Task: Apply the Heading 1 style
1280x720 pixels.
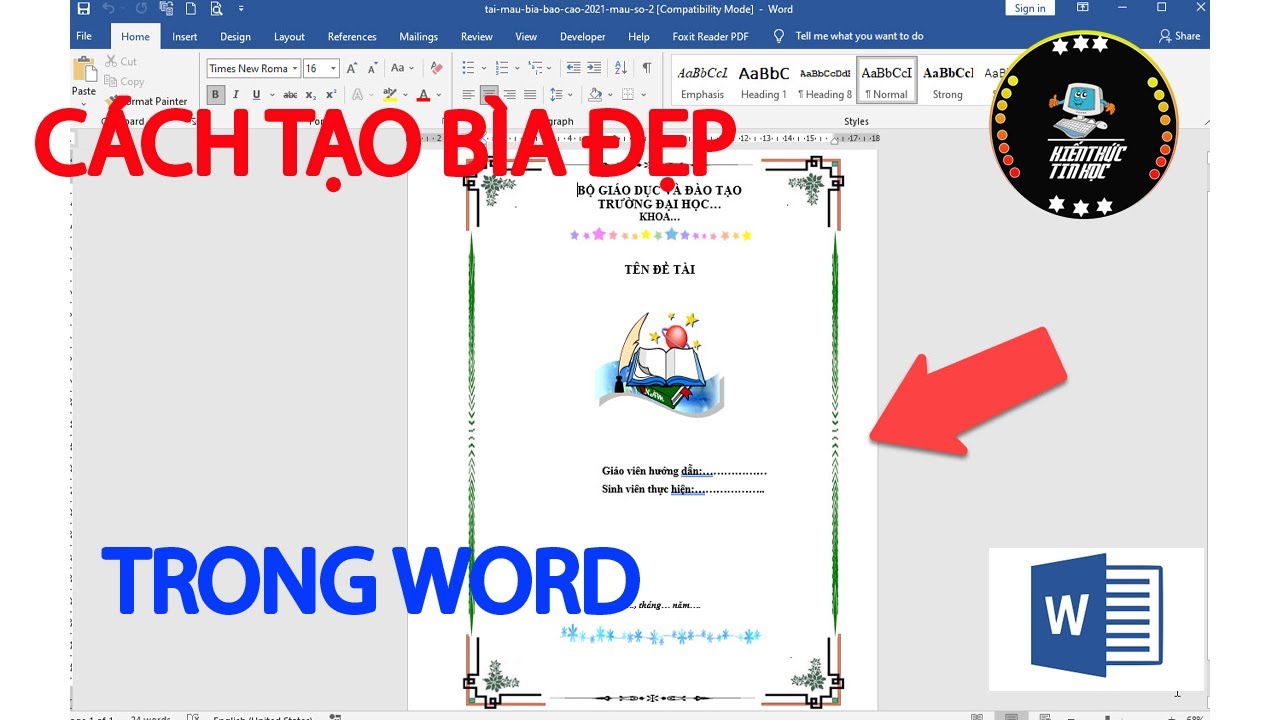Action: click(764, 82)
